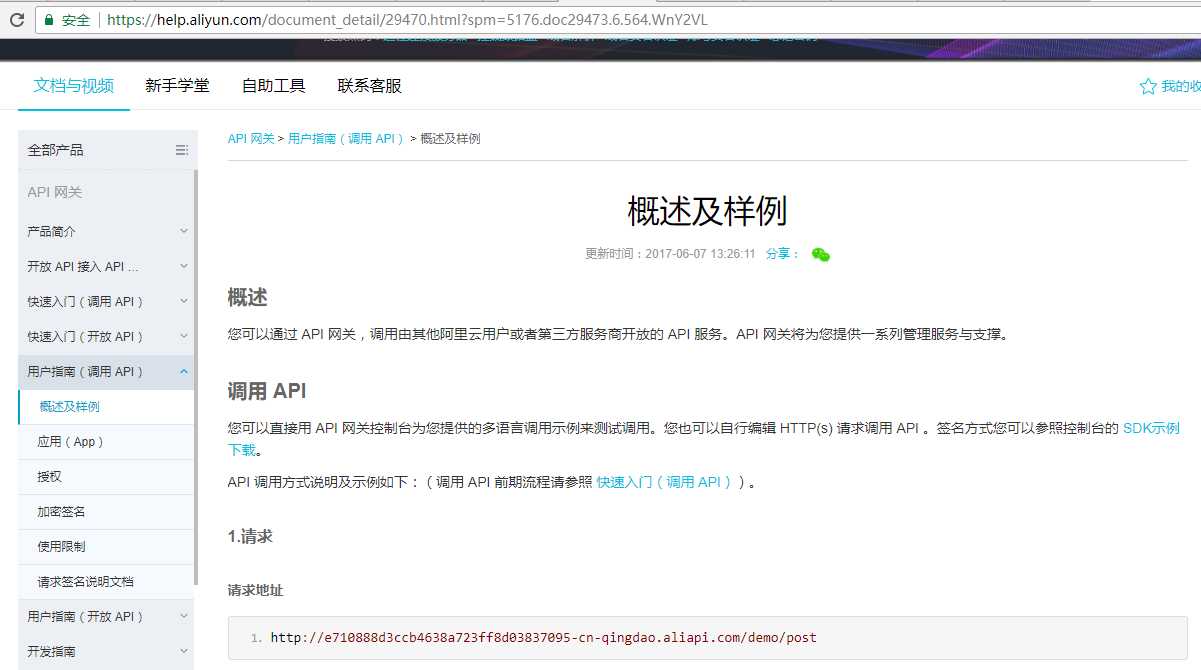
Task: Click API 网关 breadcrumb link
Action: tap(251, 139)
